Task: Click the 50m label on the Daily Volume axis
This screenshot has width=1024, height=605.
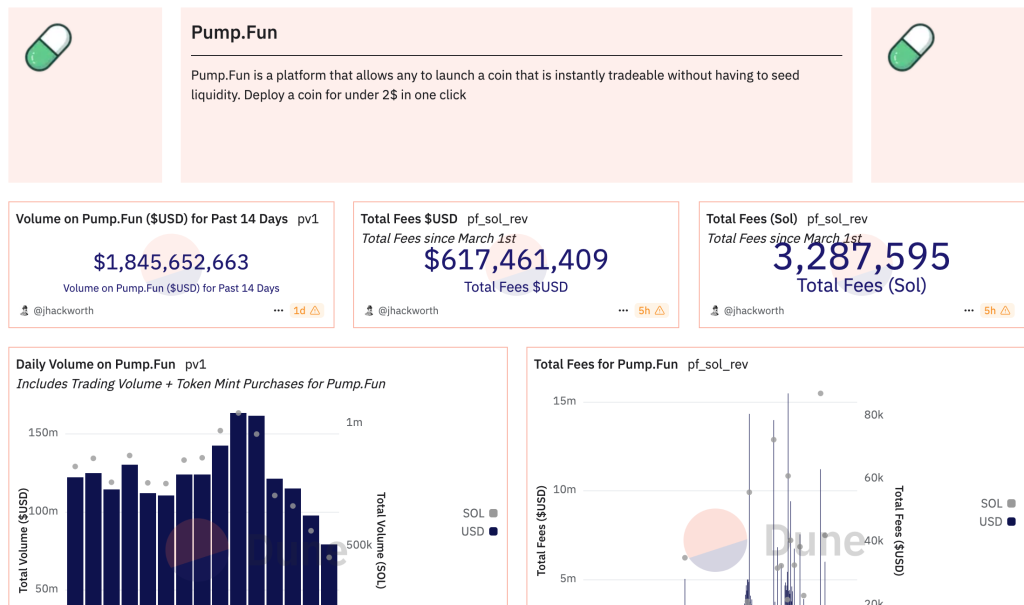Action: coord(46,589)
